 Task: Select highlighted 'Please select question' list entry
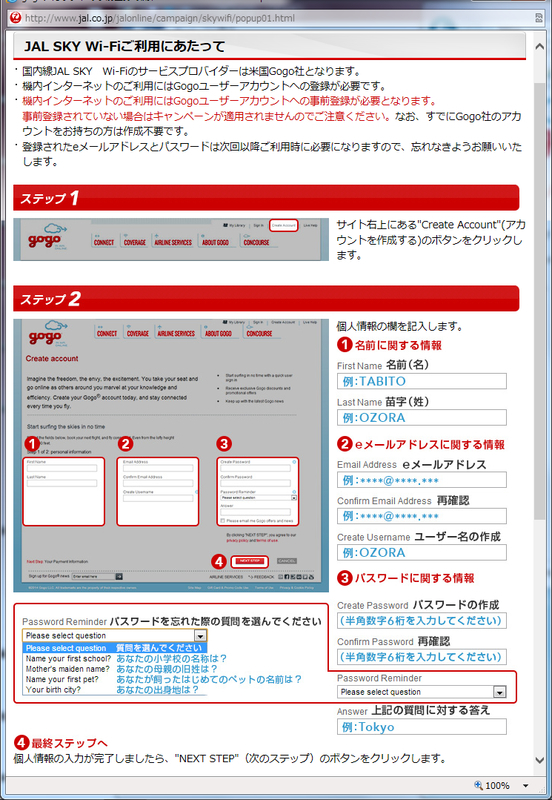[114, 648]
